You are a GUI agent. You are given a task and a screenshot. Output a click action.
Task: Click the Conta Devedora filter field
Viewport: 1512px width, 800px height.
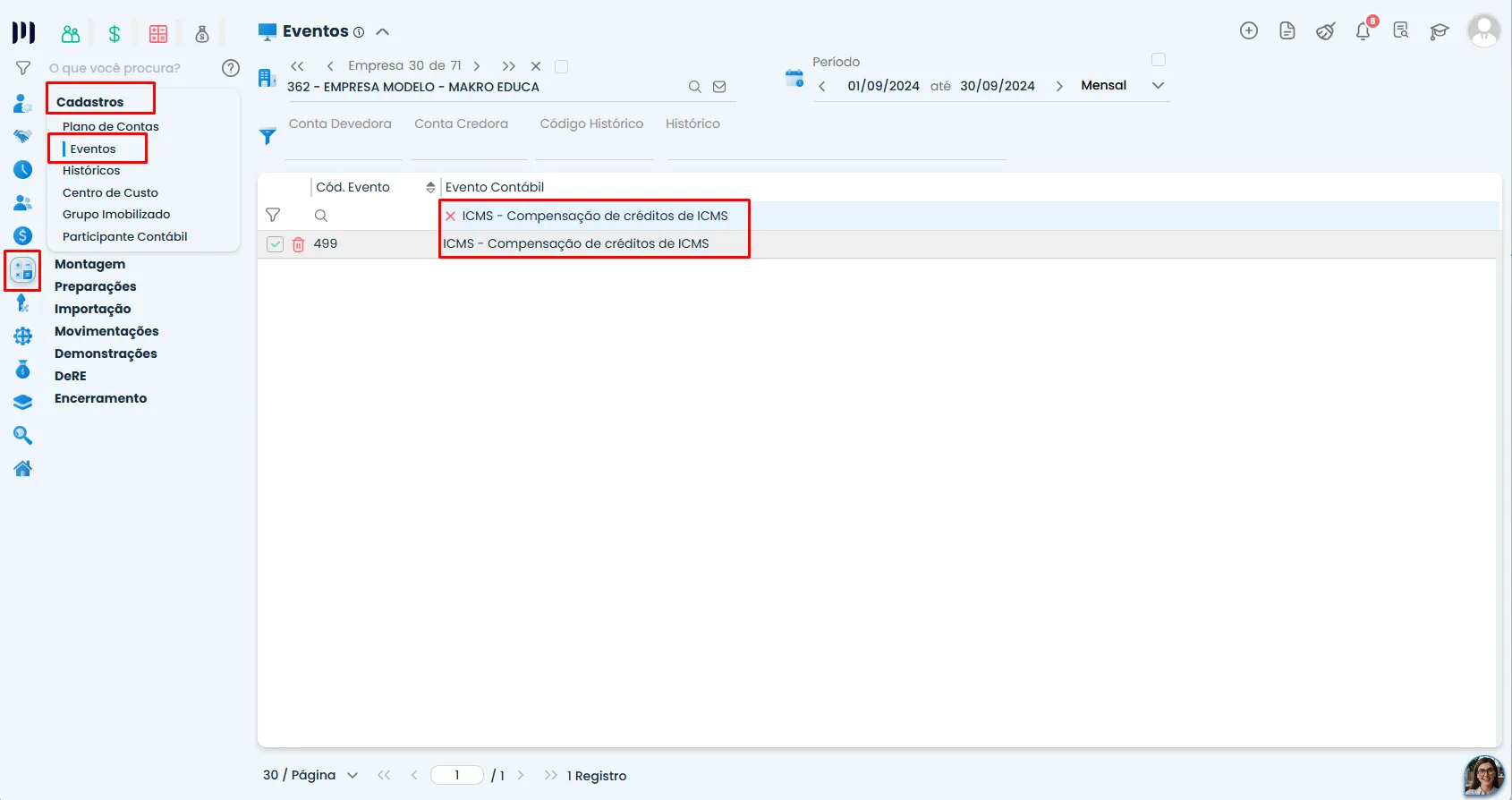click(344, 136)
